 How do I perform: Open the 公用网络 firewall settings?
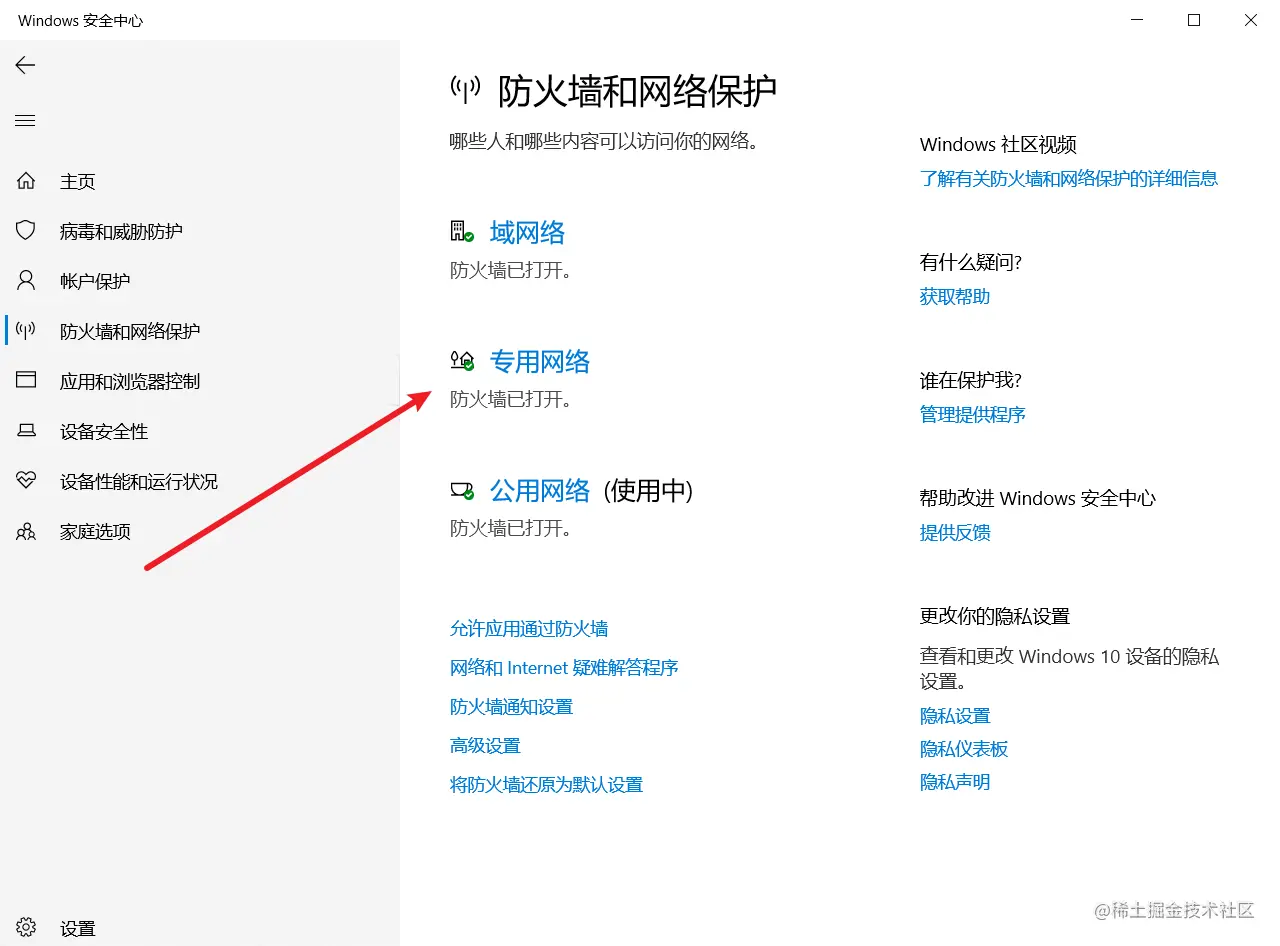click(540, 490)
